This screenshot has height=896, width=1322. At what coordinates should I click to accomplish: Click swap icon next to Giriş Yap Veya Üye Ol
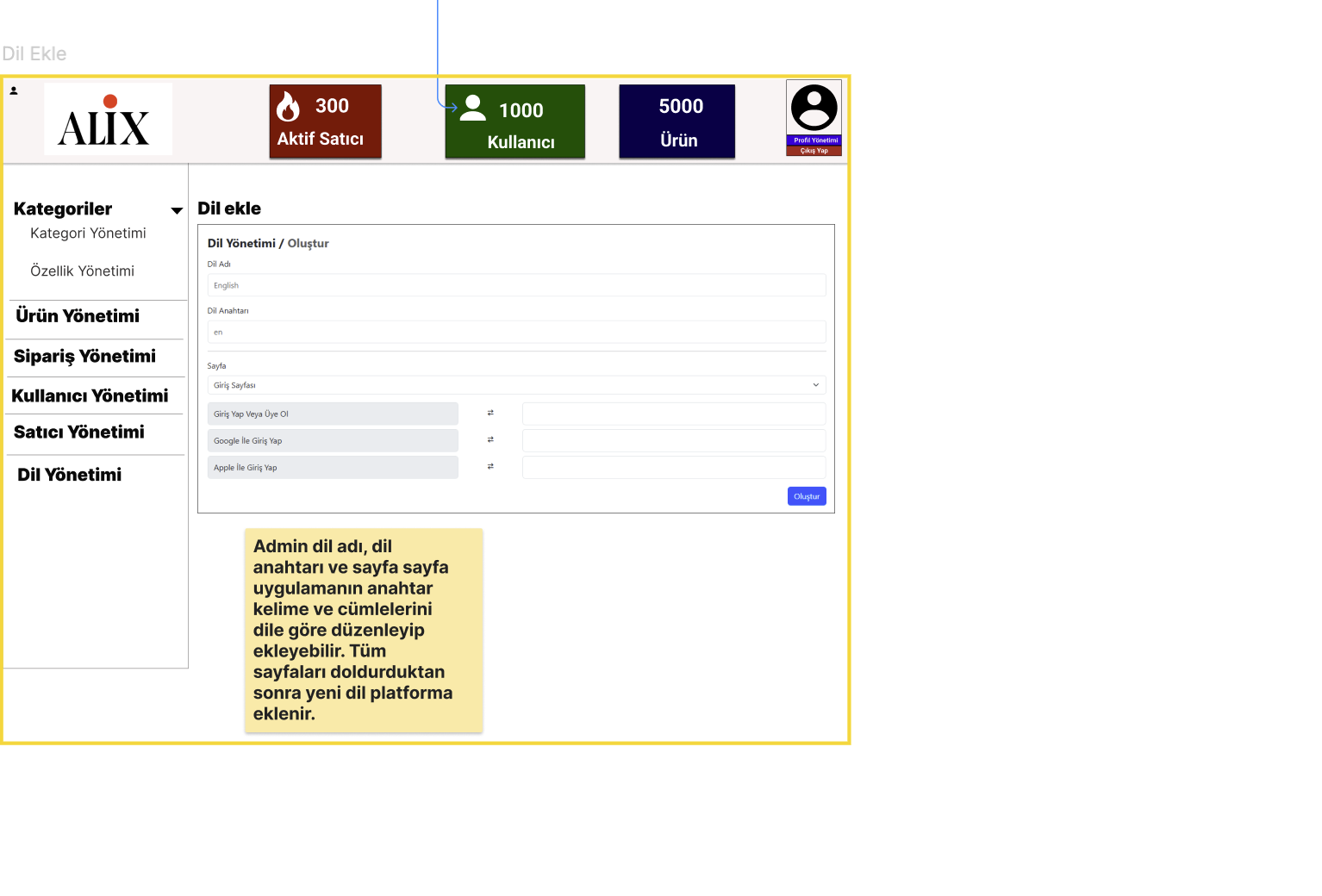pyautogui.click(x=490, y=414)
